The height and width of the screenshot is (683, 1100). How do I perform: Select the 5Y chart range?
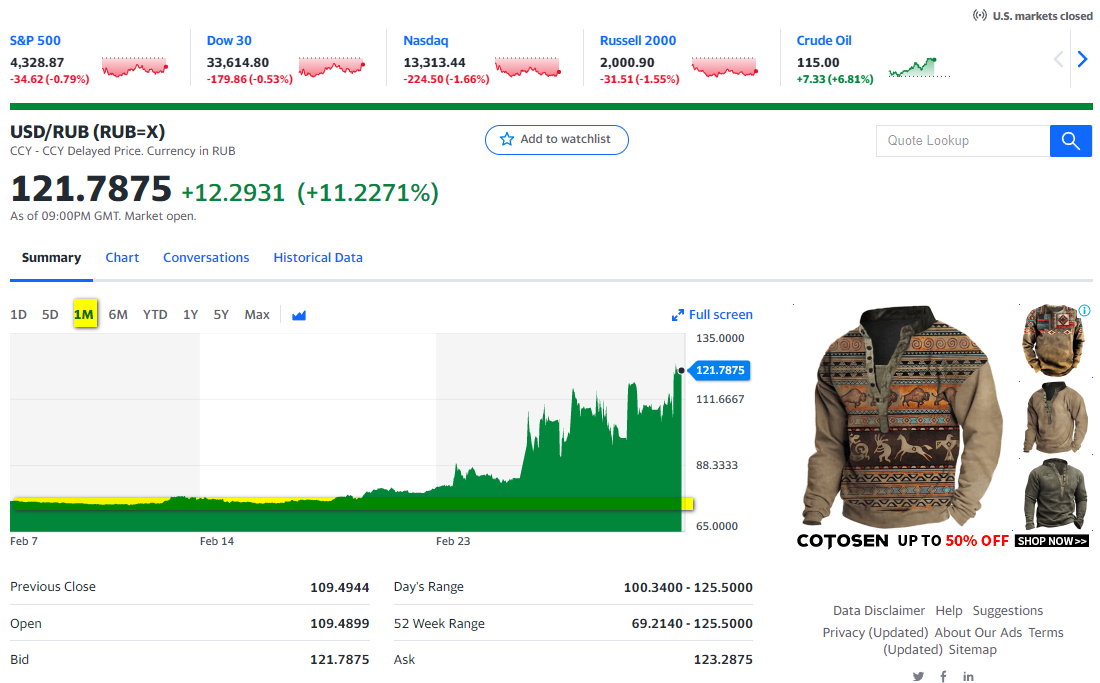pos(221,315)
